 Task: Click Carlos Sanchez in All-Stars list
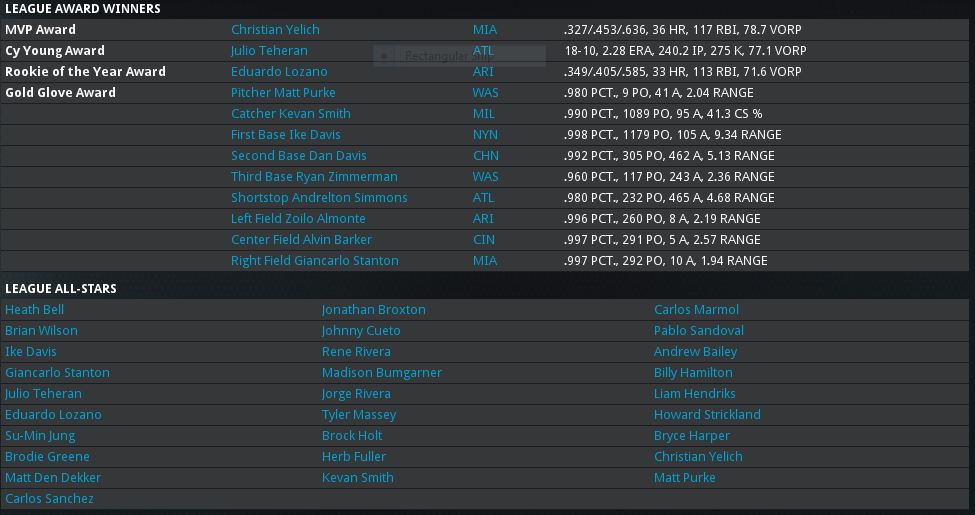coord(49,499)
